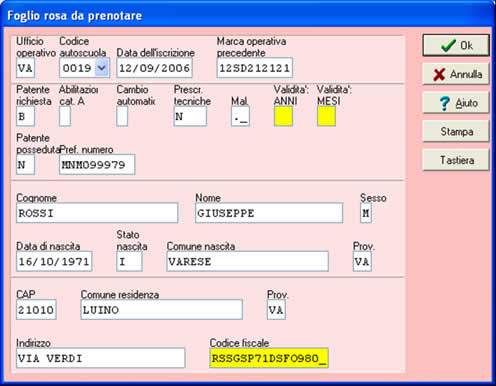Viewport: 496px width, 386px height.
Task: Print the form using Stampa
Action: (456, 132)
